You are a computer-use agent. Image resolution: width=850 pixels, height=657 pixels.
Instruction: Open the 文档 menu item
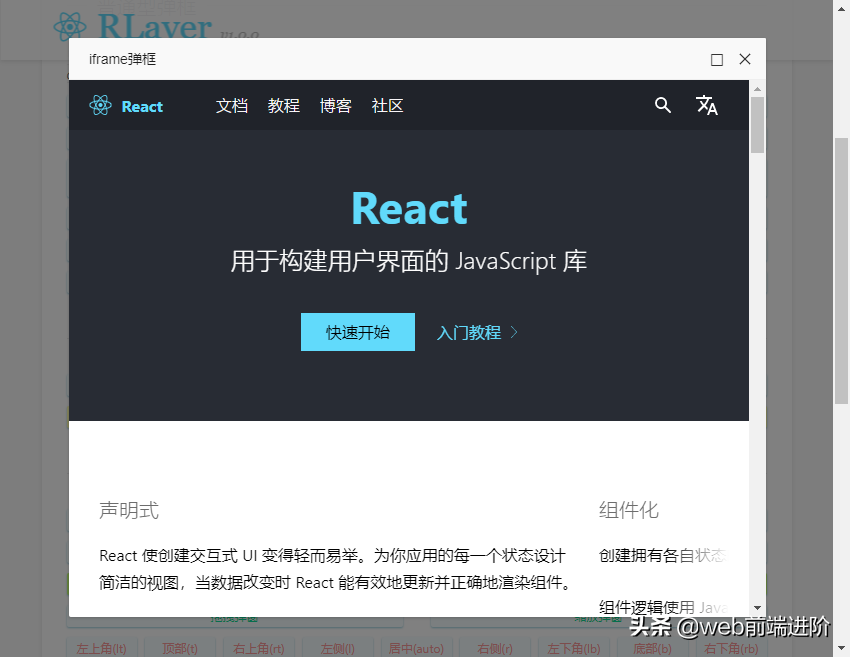232,105
